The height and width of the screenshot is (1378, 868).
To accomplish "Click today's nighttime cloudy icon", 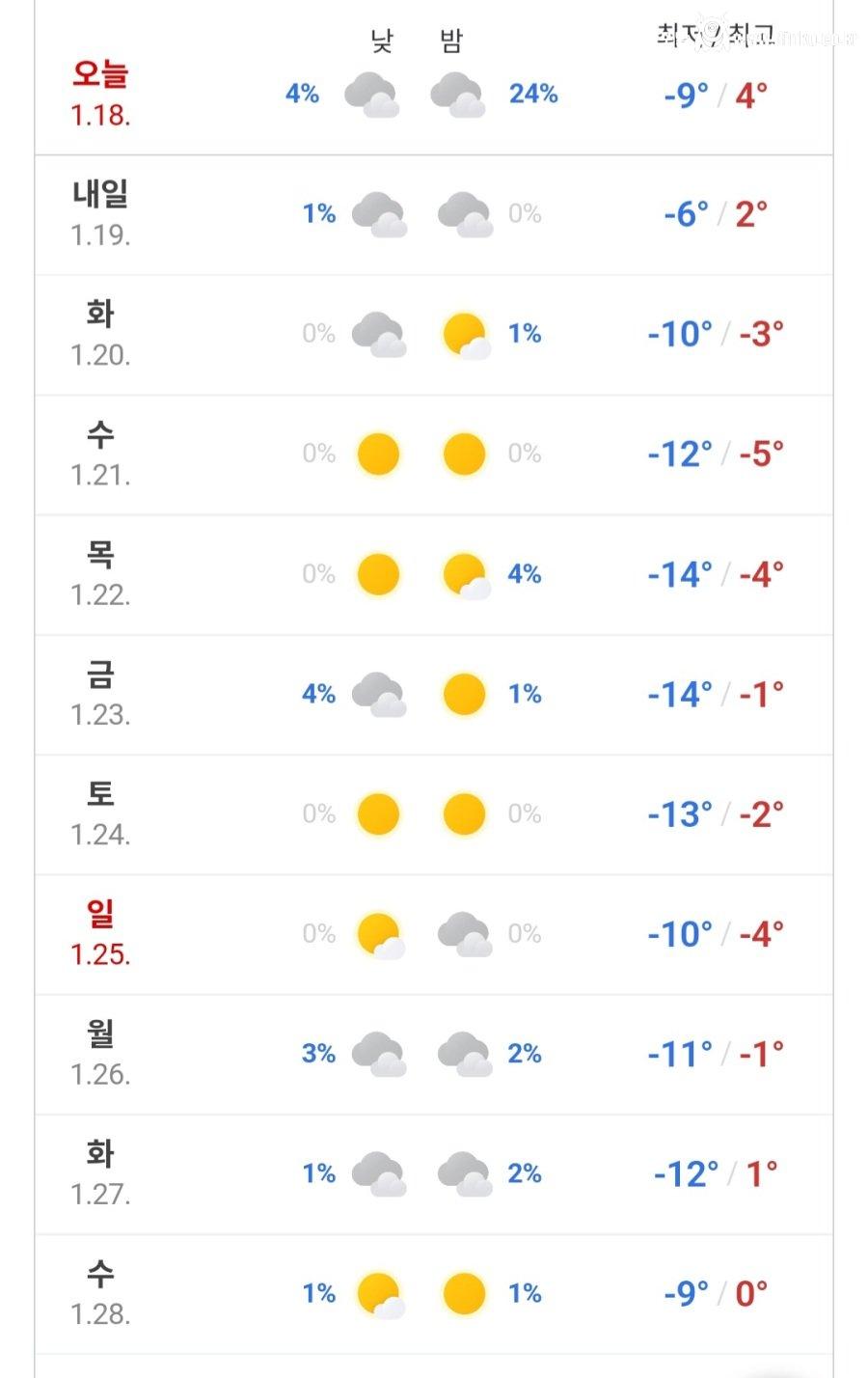I will point(457,95).
